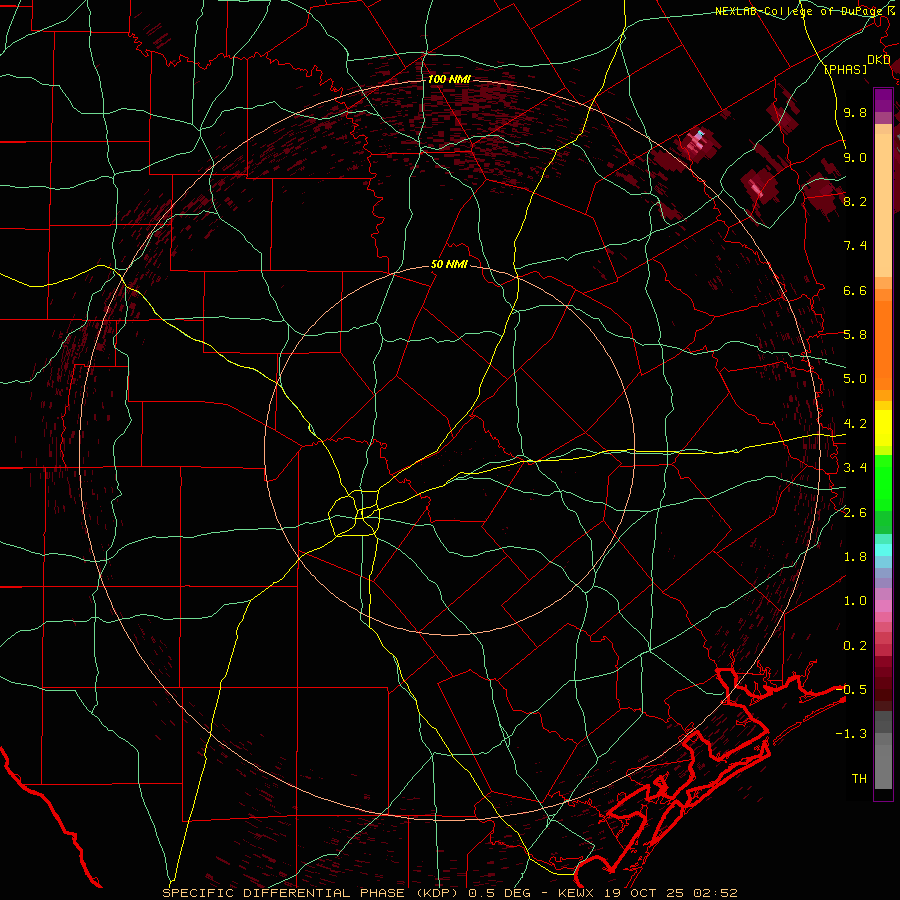The height and width of the screenshot is (900, 900).
Task: Click the -0.5 legend value
Action: tap(852, 689)
